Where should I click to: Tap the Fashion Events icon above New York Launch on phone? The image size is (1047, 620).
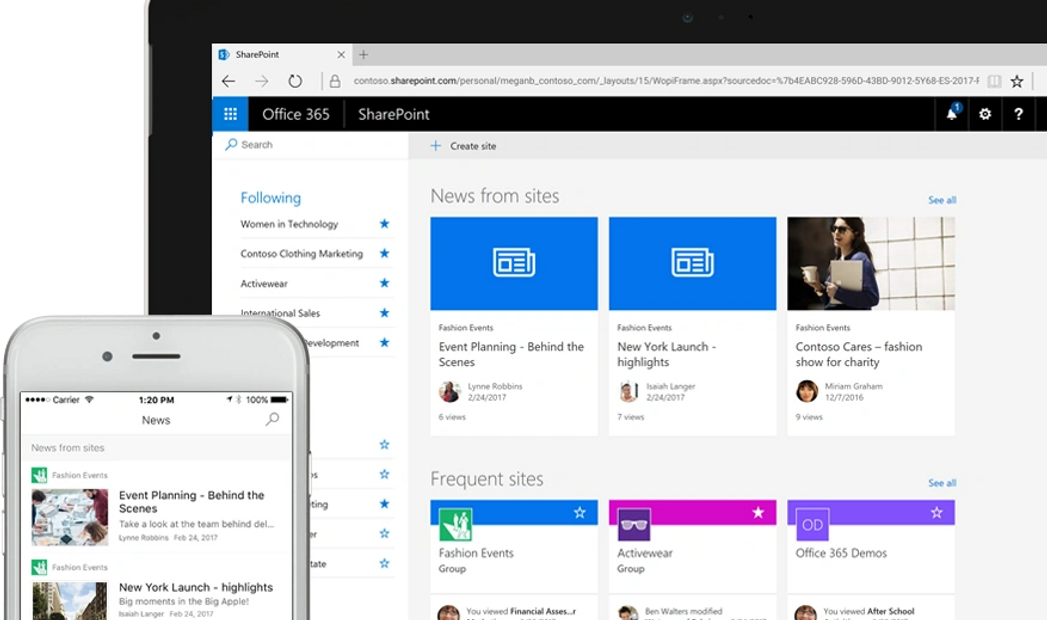tap(39, 567)
